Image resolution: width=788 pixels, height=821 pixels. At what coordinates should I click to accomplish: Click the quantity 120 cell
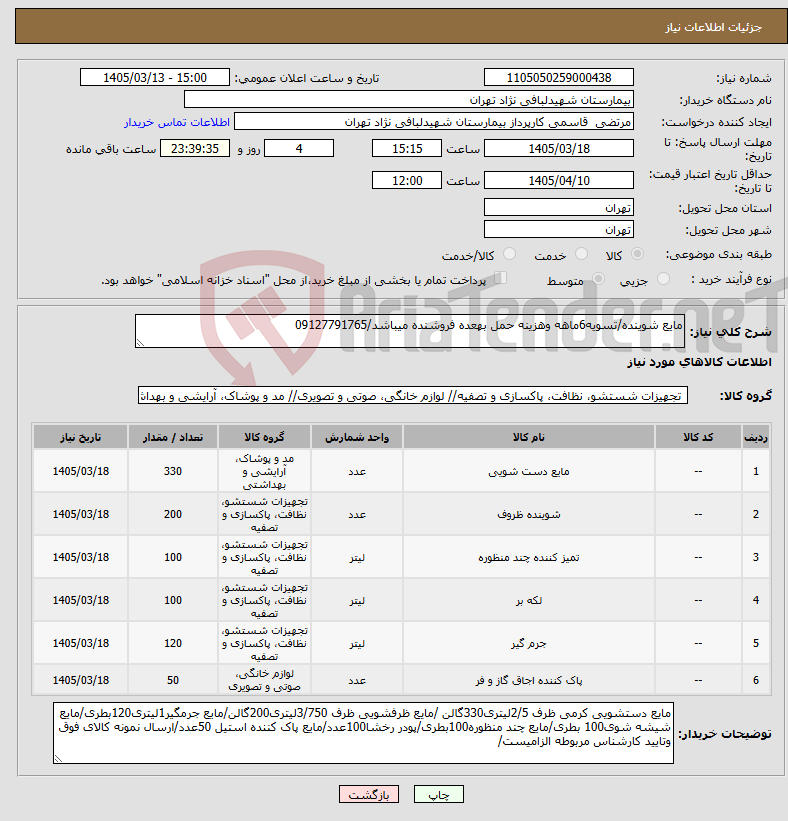tap(173, 643)
